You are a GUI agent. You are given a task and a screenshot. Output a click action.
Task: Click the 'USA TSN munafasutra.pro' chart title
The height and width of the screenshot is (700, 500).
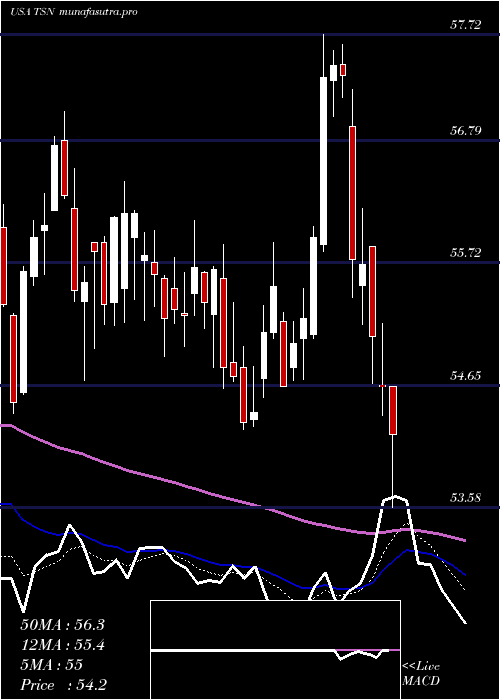pos(74,12)
